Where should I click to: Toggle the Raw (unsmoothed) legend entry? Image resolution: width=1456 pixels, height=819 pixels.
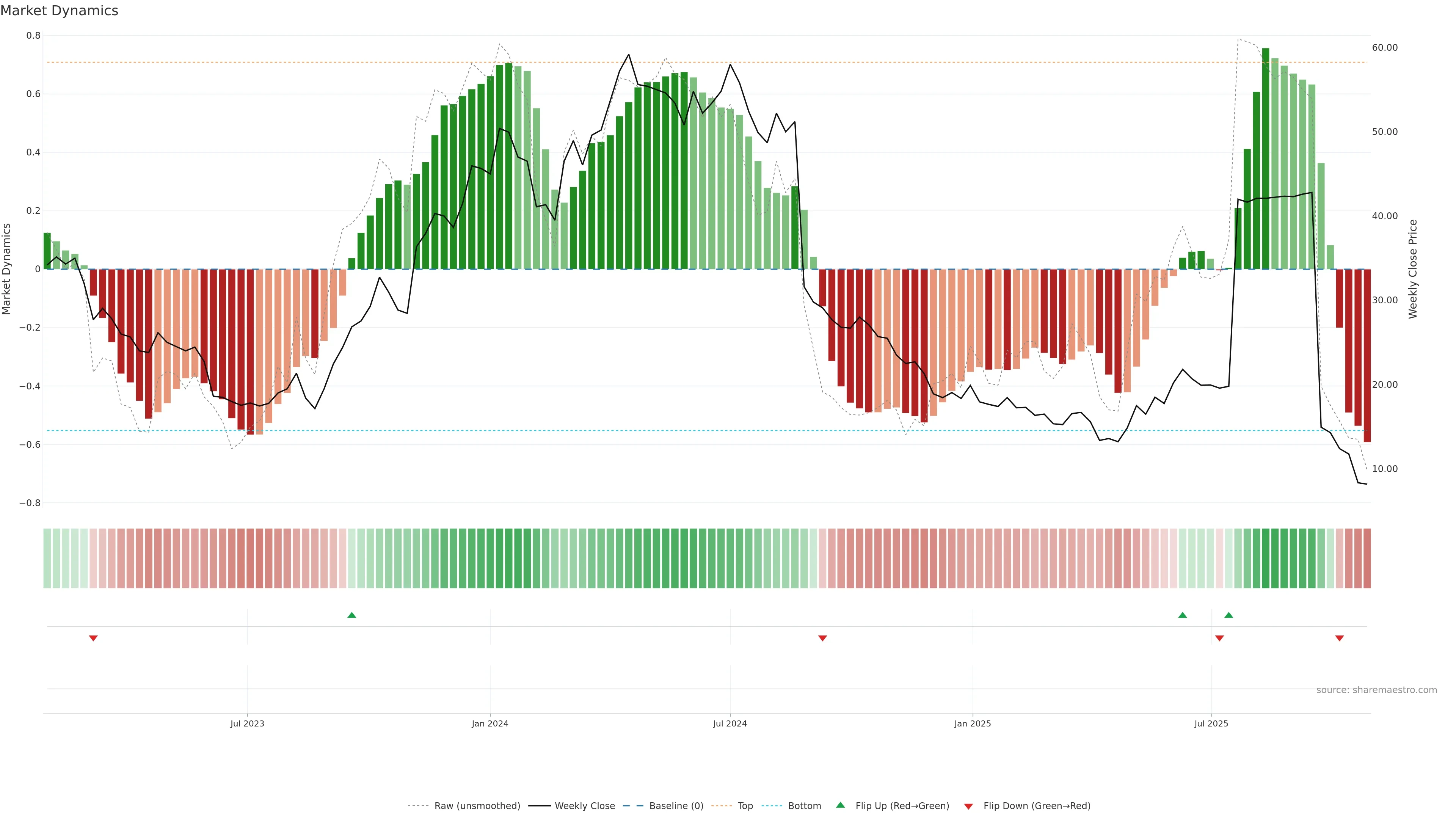477,806
